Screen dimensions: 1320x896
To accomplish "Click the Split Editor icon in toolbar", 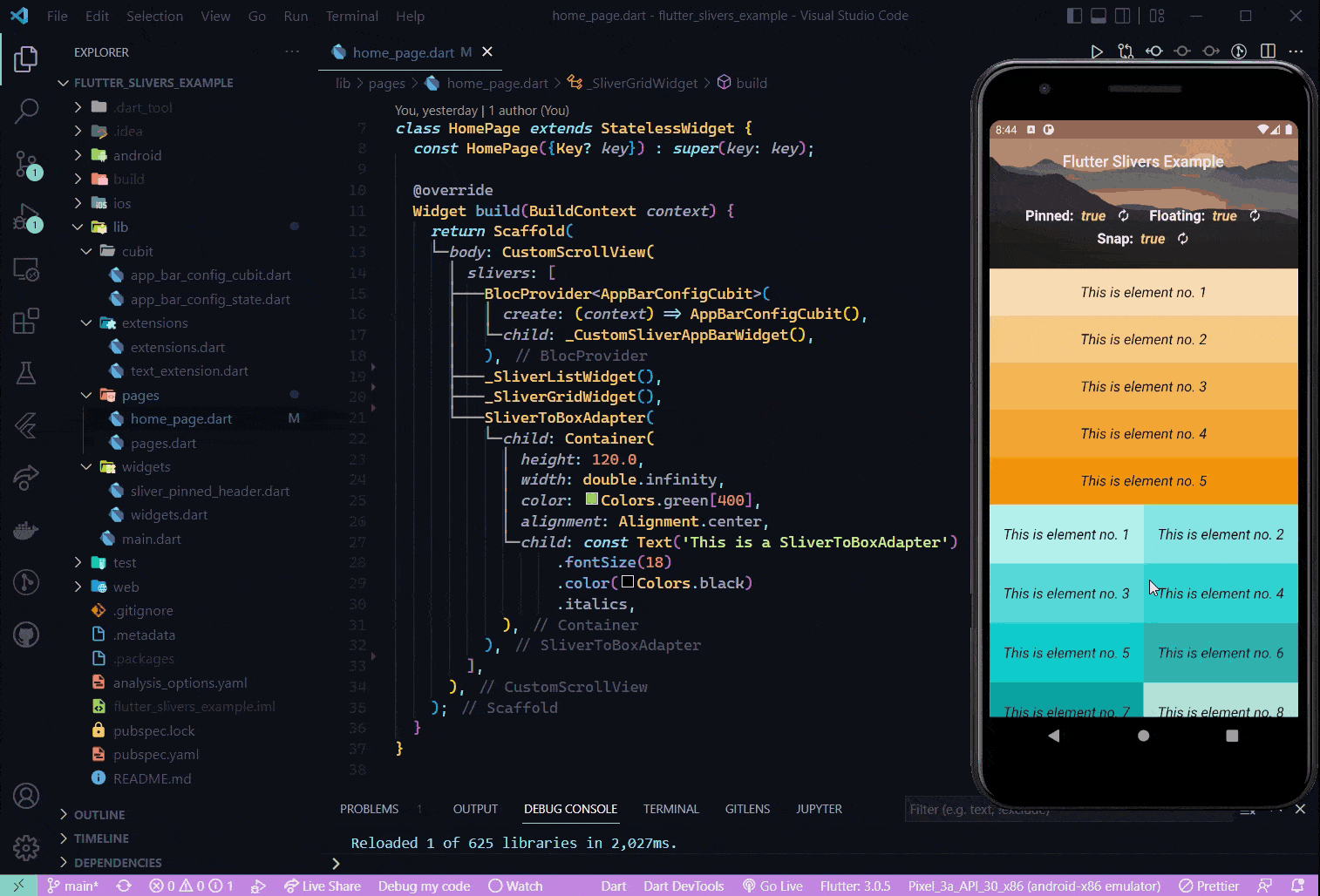I will (x=1267, y=51).
